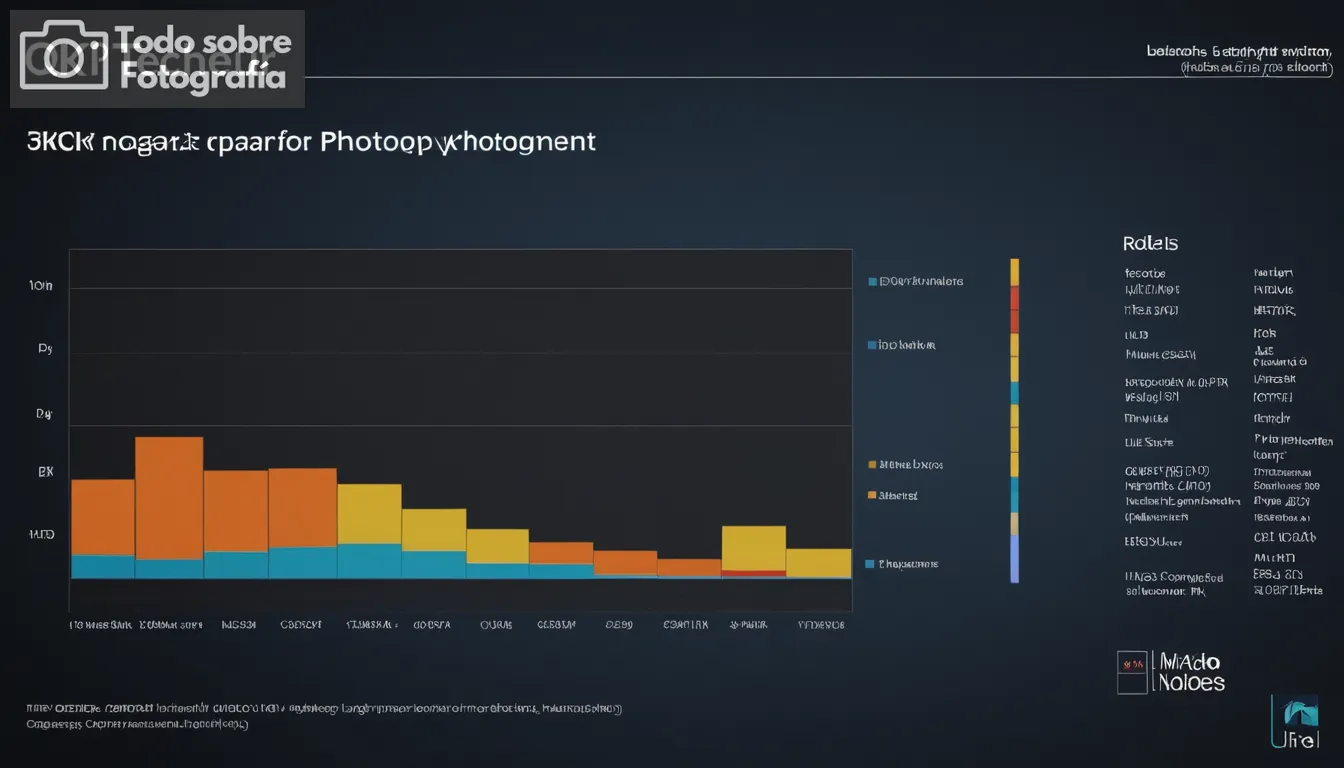Select the tallest orange bar in the chart
The width and height of the screenshot is (1344, 768).
point(169,498)
